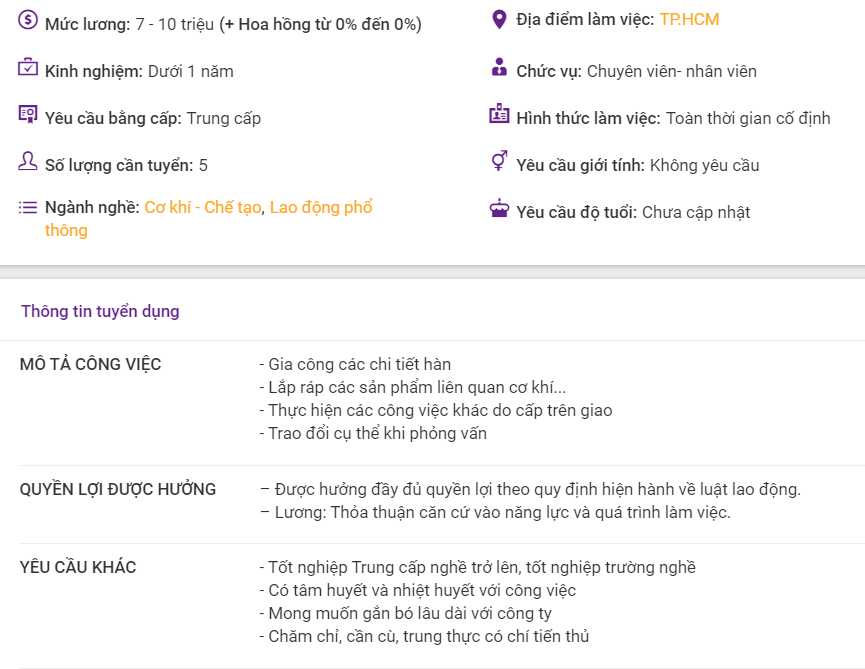Click the location pin icon
Viewport: 865px width, 669px height.
(499, 19)
